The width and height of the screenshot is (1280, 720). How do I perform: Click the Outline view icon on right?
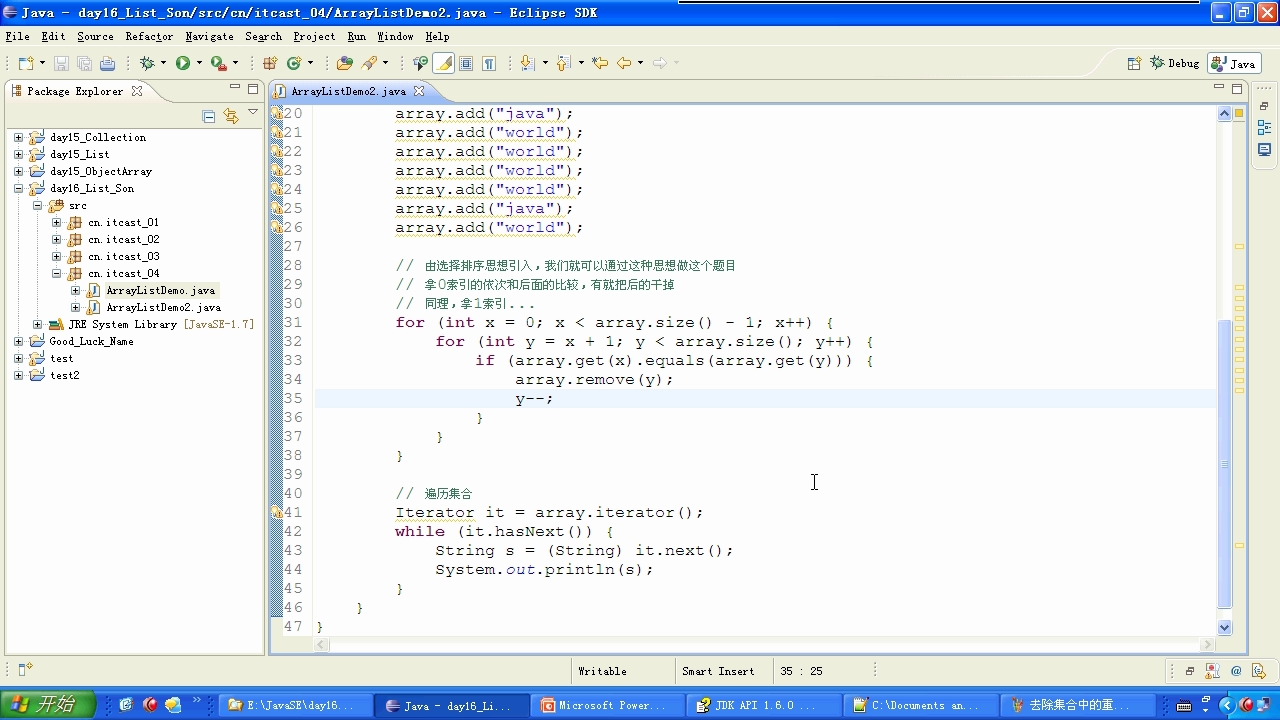pyautogui.click(x=1265, y=128)
